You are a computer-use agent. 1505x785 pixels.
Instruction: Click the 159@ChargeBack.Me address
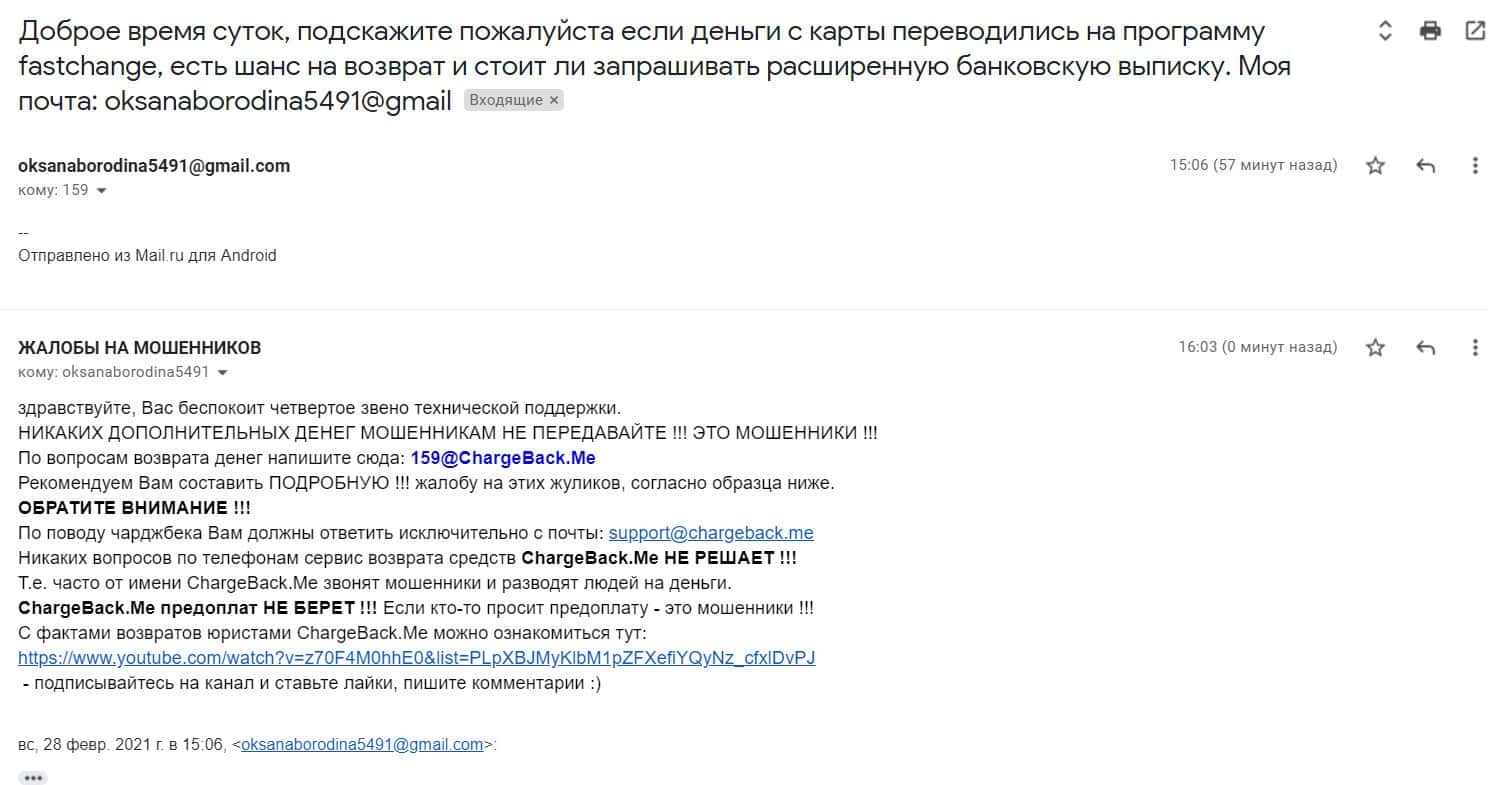point(503,458)
